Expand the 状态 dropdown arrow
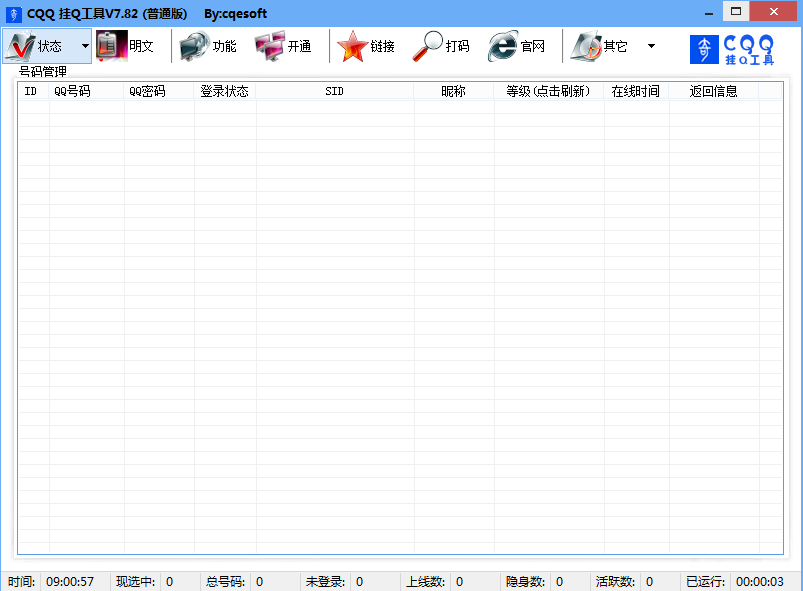 tap(84, 46)
